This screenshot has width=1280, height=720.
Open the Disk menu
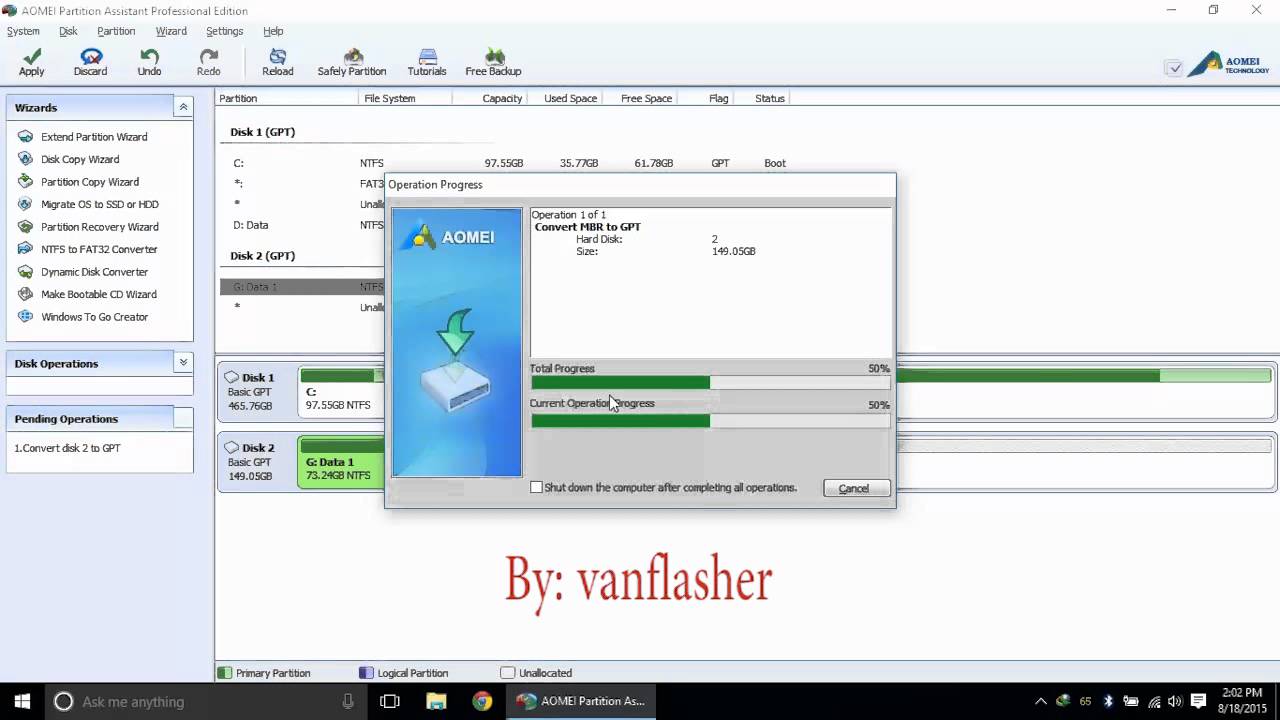[x=68, y=31]
